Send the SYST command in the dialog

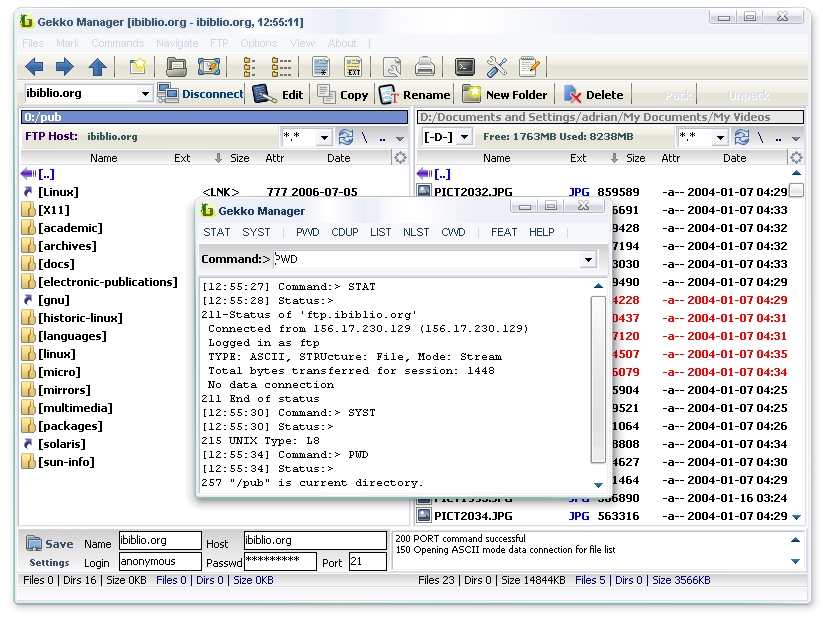pos(256,232)
